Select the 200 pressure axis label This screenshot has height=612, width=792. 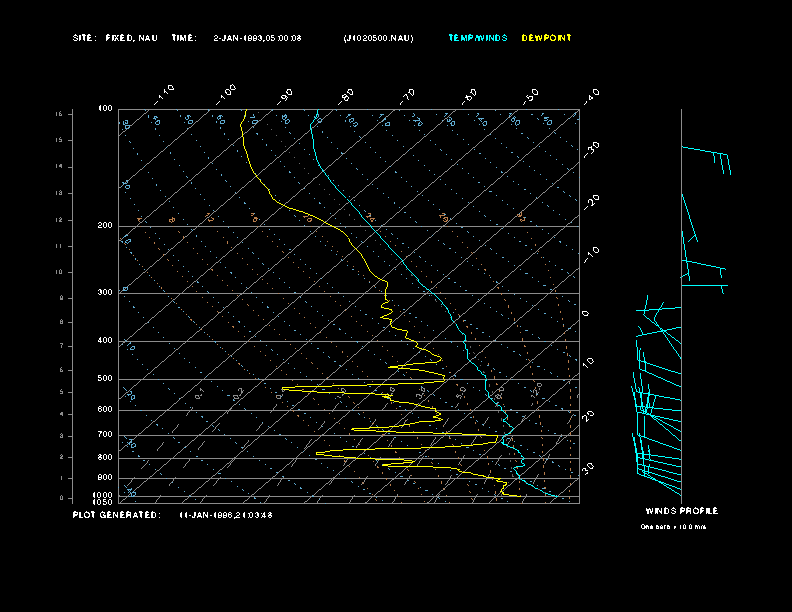pos(105,226)
